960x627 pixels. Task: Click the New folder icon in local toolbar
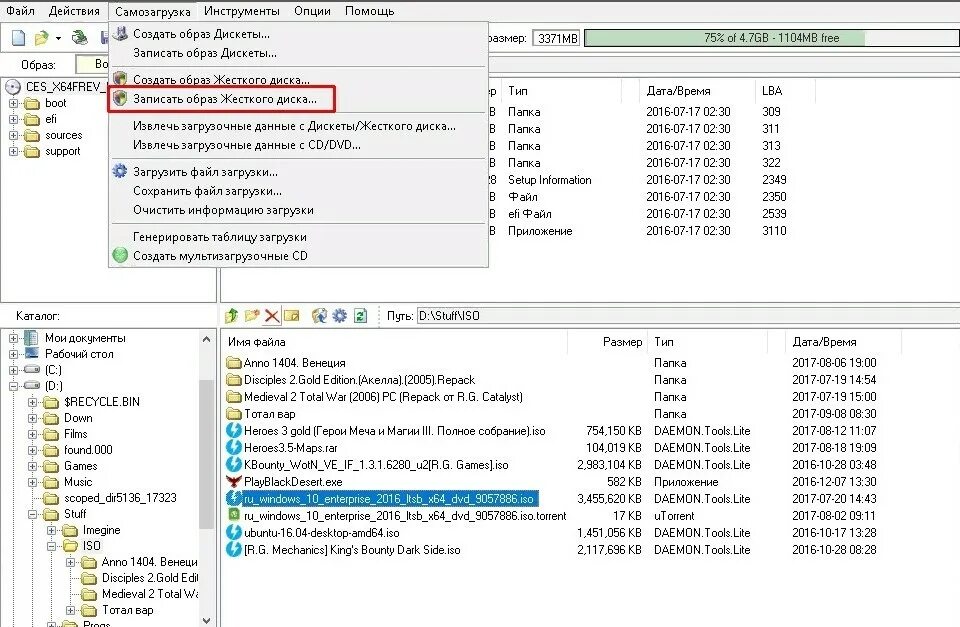point(252,315)
